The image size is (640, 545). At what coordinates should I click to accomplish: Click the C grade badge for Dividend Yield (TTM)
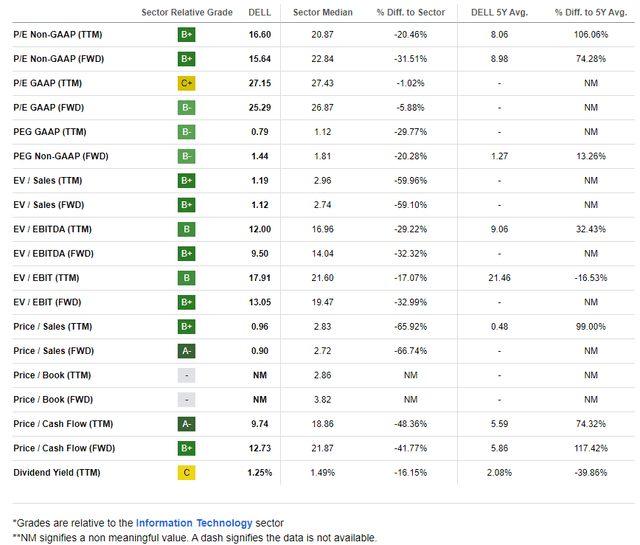coord(187,473)
